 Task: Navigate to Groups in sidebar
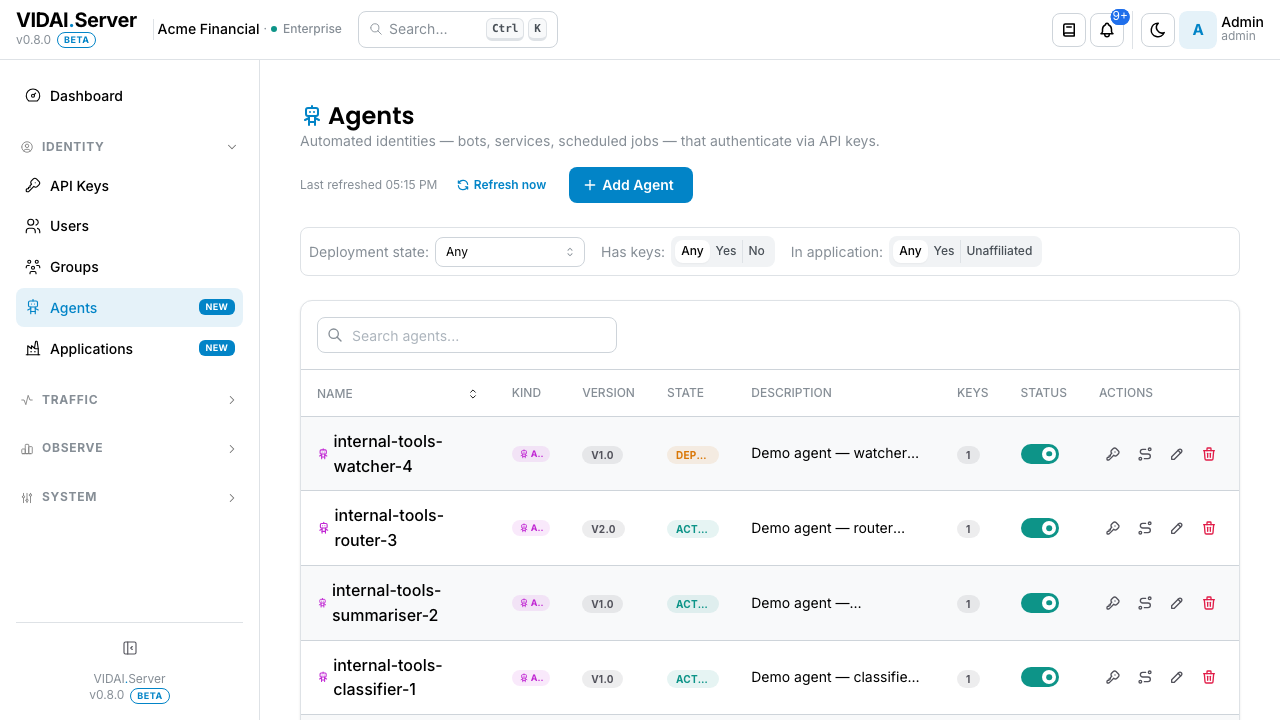(x=129, y=267)
